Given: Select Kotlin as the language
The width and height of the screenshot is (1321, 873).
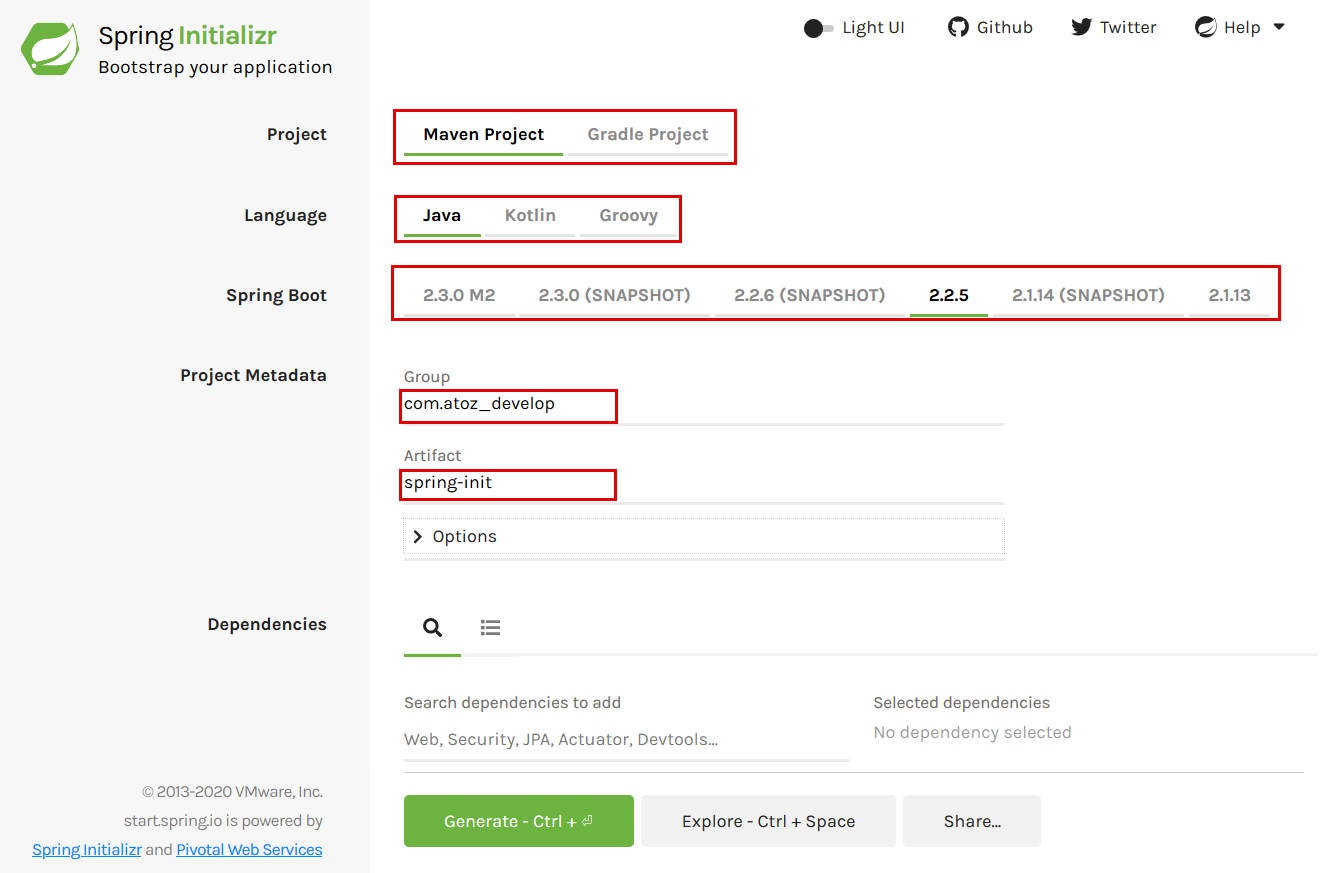Looking at the screenshot, I should (x=530, y=214).
